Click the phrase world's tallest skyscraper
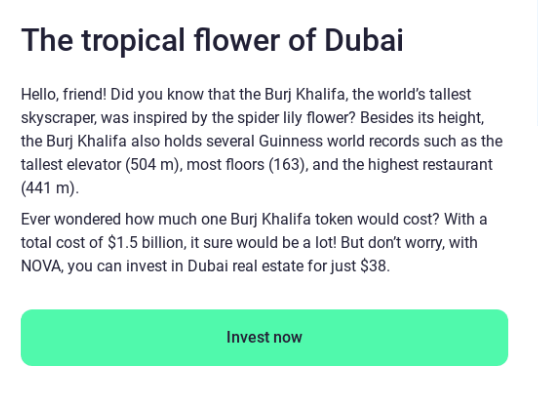Image resolution: width=538 pixels, height=403 pixels. click(246, 106)
